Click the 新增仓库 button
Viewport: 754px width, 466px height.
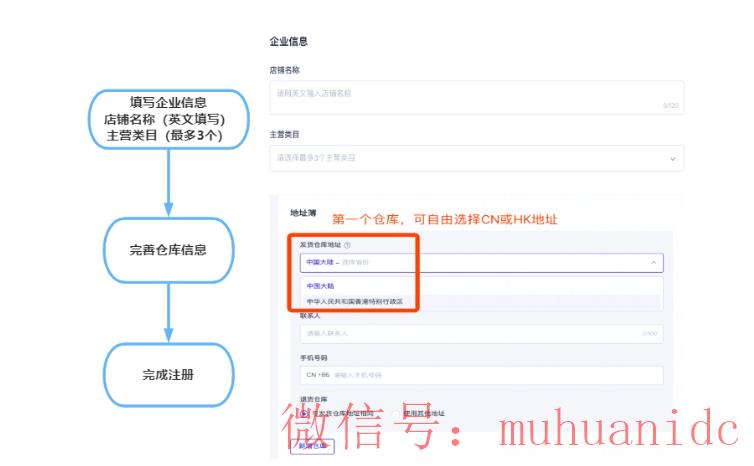coord(312,447)
